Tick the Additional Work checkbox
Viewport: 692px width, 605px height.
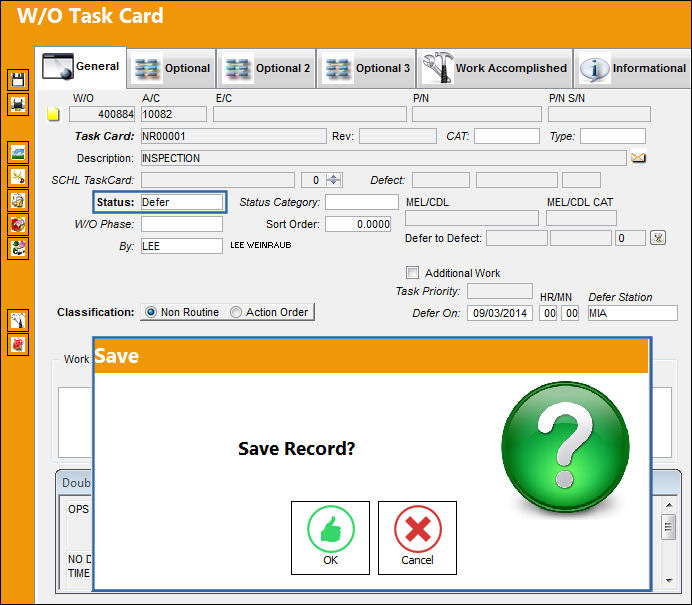412,272
